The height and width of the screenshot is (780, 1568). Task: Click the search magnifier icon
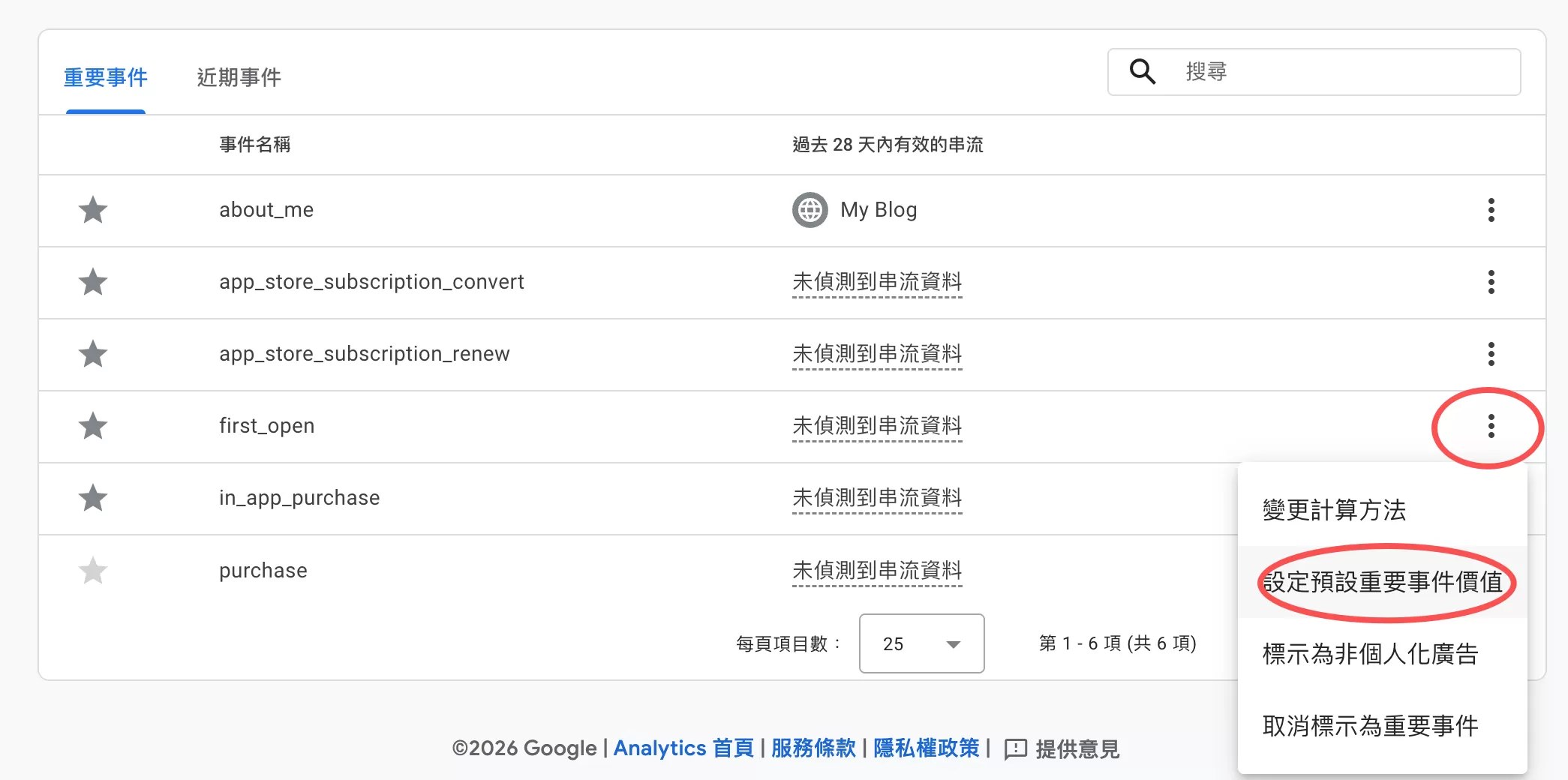1143,72
